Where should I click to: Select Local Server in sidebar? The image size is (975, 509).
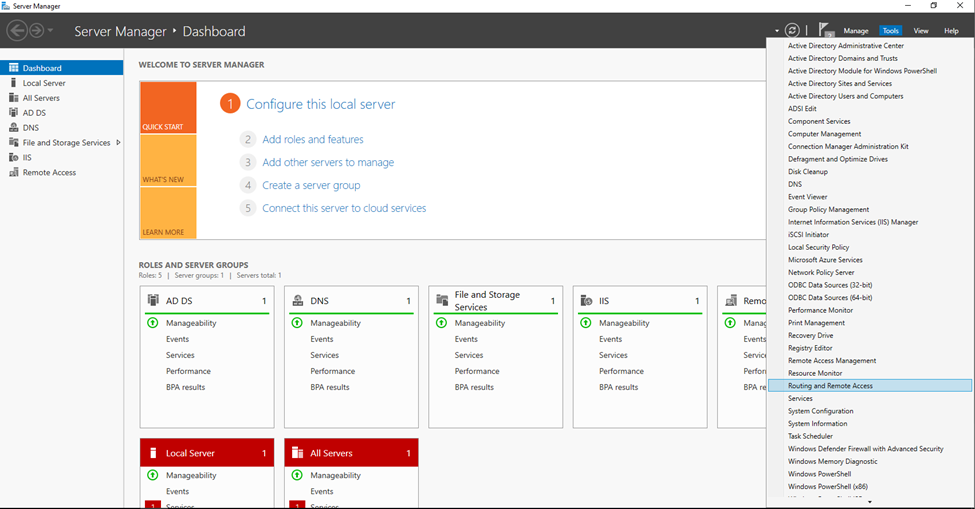[62, 83]
